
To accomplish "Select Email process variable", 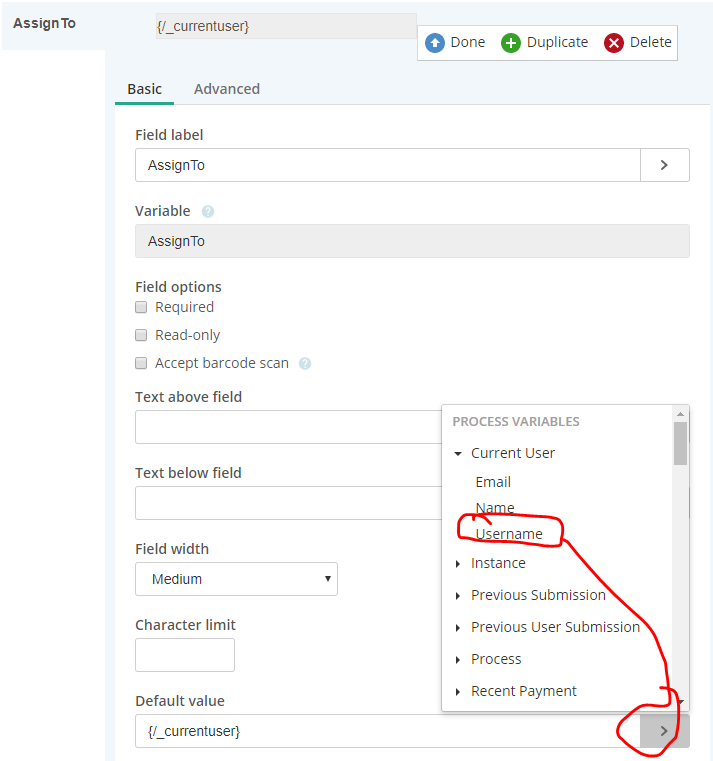I will (493, 482).
